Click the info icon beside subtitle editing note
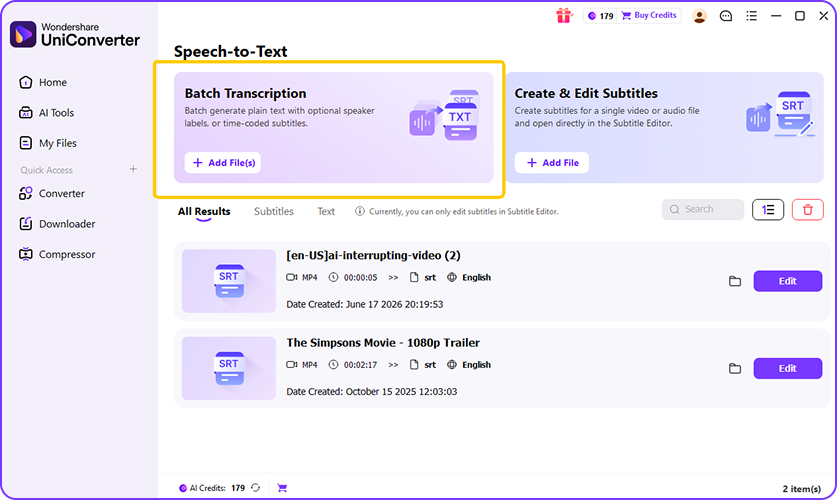The image size is (837, 500). point(360,211)
